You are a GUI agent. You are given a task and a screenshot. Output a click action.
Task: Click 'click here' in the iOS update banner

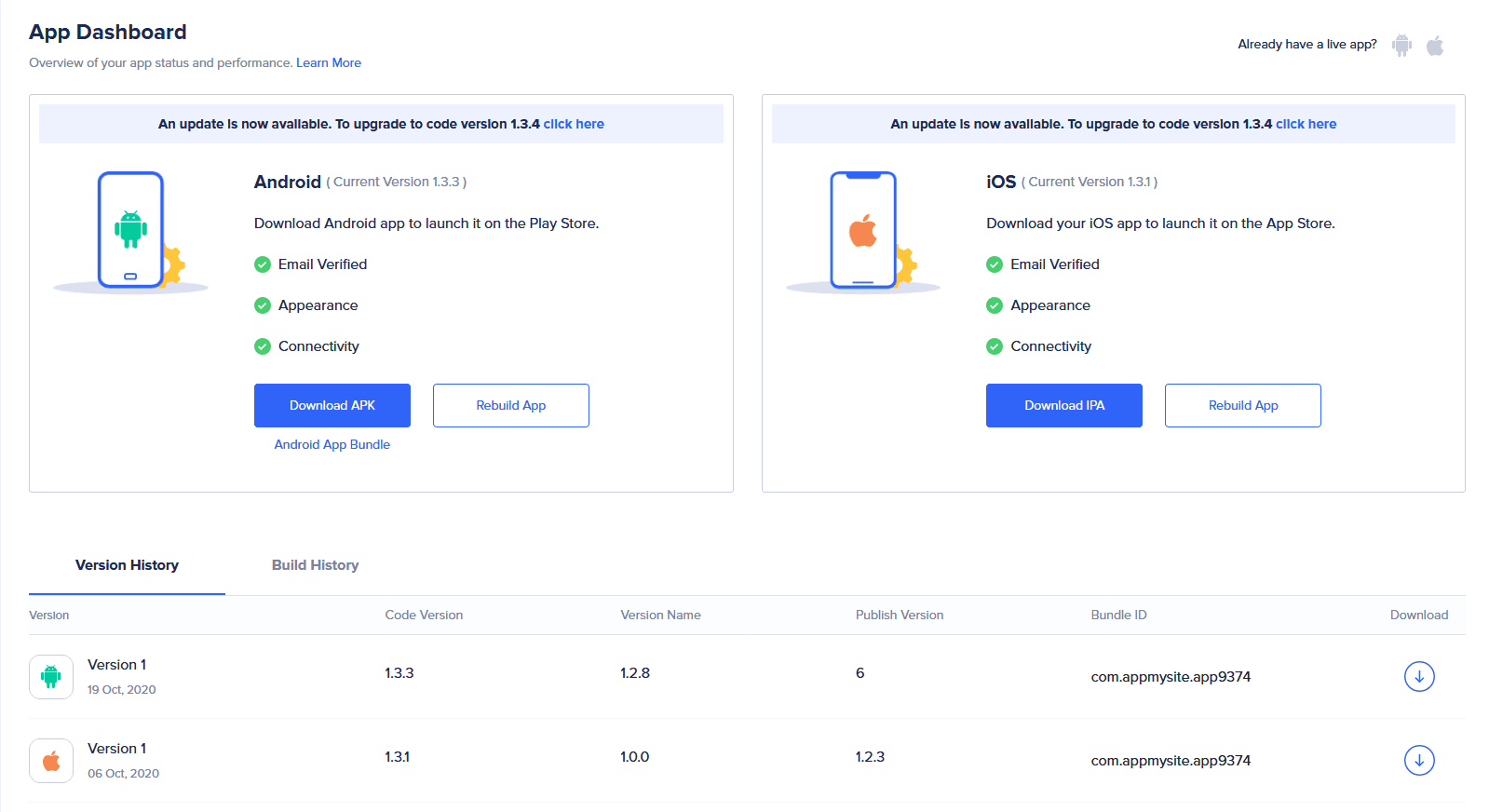(1306, 124)
